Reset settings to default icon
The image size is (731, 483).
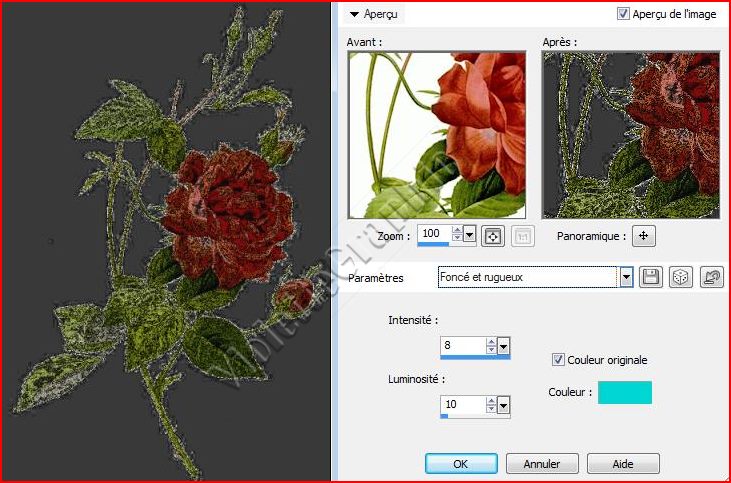[x=711, y=277]
